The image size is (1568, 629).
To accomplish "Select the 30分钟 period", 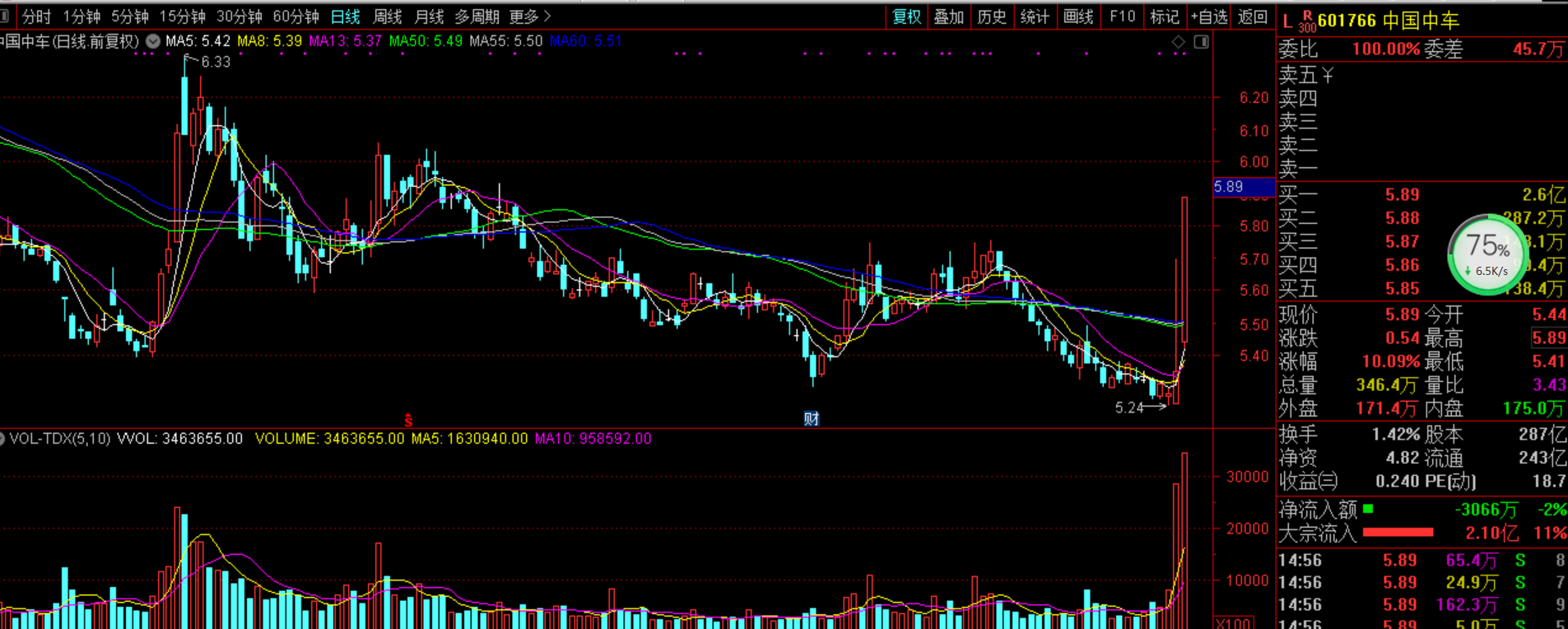I will point(240,16).
